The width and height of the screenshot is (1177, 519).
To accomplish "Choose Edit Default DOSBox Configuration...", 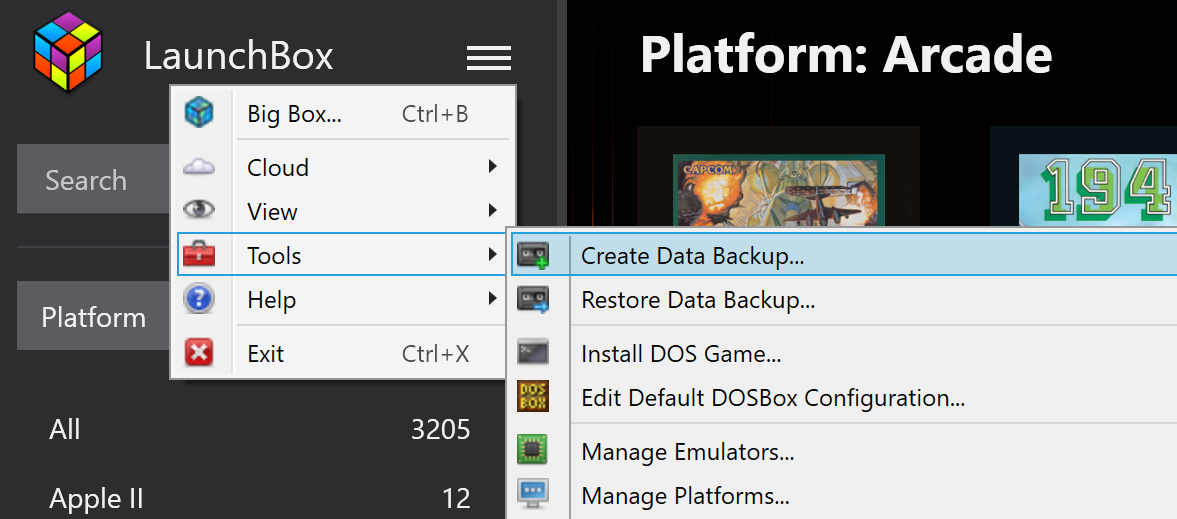I will pyautogui.click(x=844, y=397).
